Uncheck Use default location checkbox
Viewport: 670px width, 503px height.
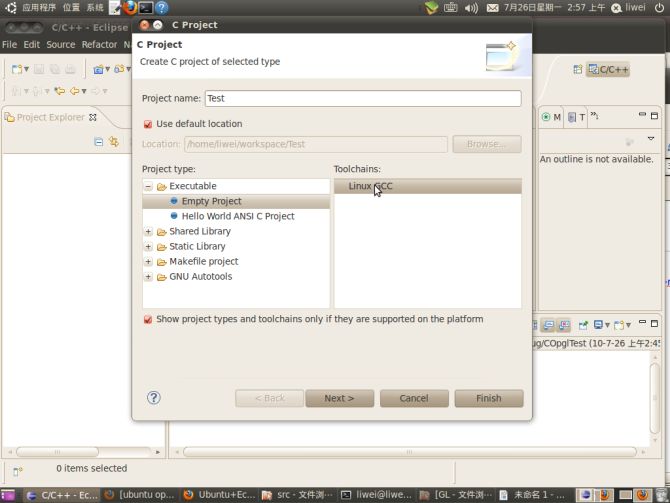click(x=148, y=124)
